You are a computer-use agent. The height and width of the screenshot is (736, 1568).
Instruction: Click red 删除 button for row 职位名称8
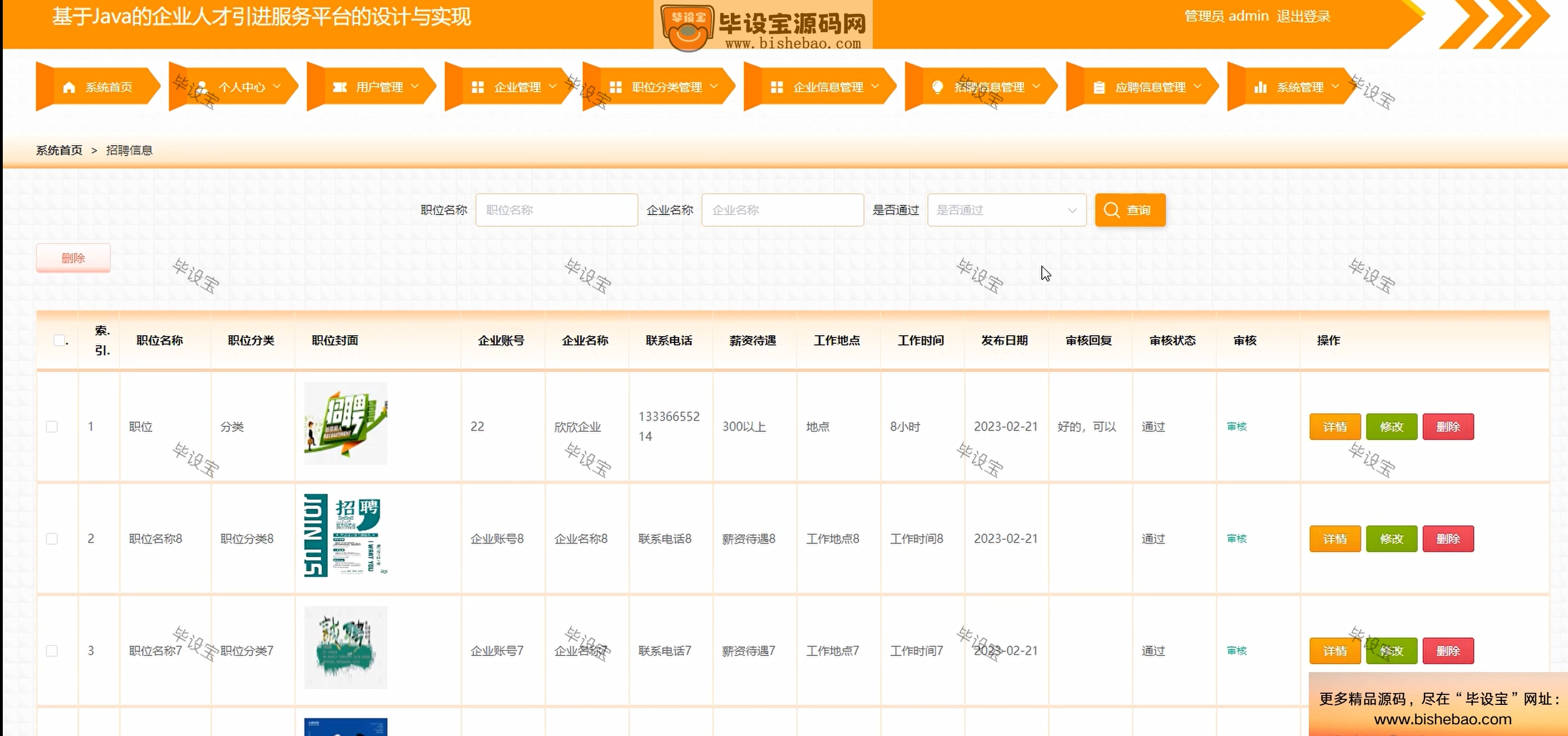tap(1448, 539)
